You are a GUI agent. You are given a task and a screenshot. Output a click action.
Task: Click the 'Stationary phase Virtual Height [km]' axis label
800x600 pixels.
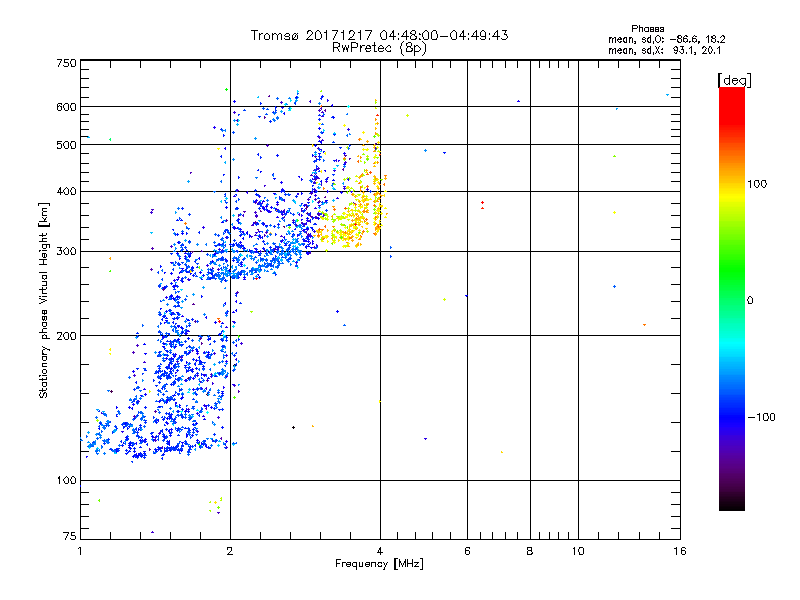pyautogui.click(x=44, y=301)
